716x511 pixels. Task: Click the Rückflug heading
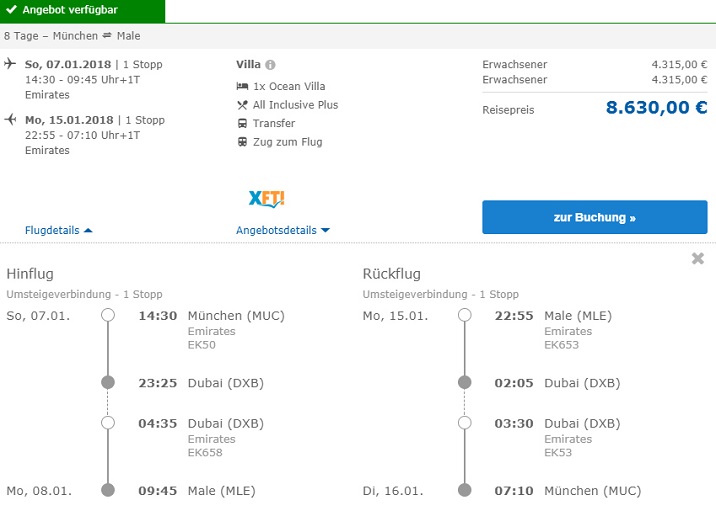(391, 274)
